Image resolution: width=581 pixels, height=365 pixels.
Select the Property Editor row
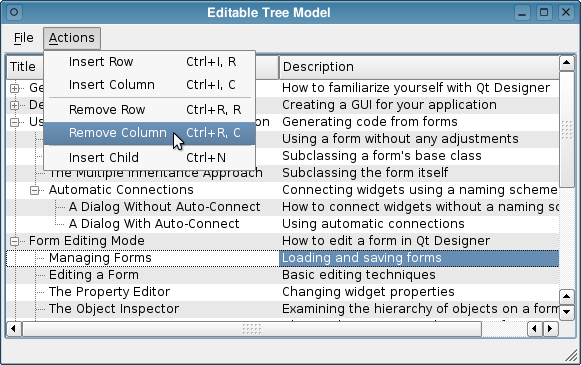click(282, 292)
